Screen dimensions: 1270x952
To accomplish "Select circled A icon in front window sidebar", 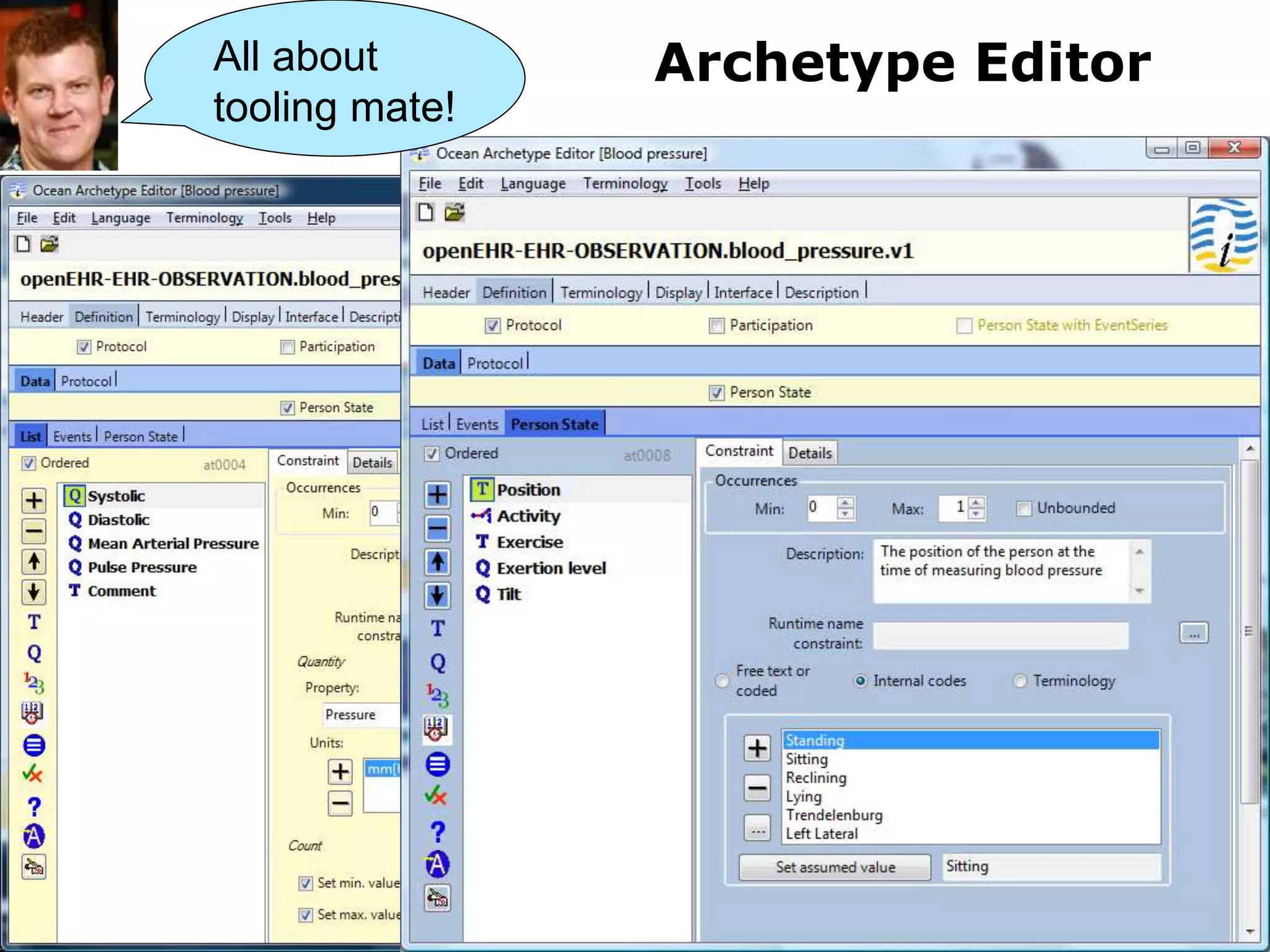I will point(437,864).
